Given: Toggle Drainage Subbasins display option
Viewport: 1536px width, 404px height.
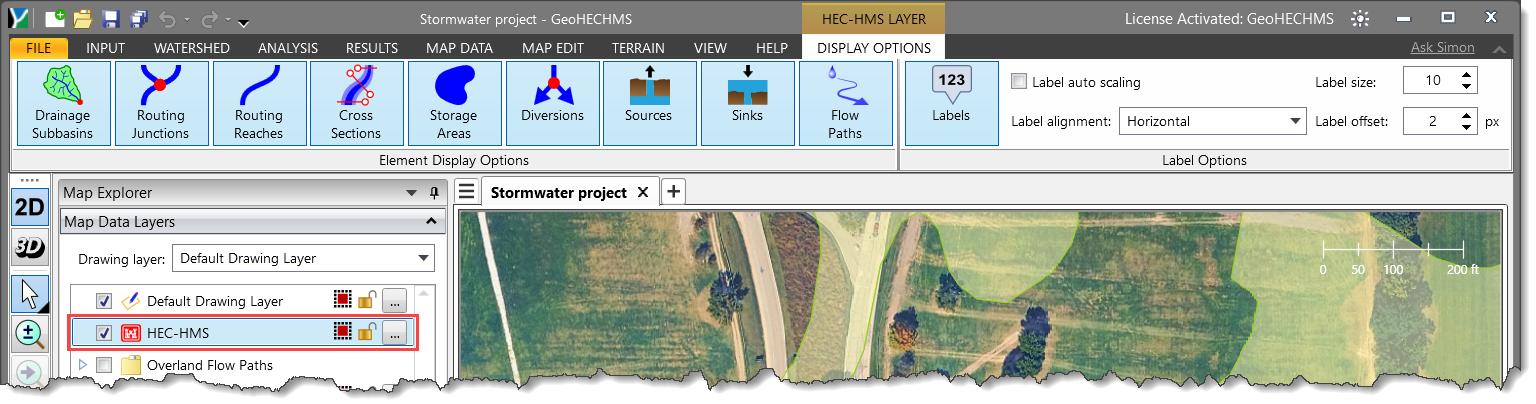Looking at the screenshot, I should coord(60,104).
